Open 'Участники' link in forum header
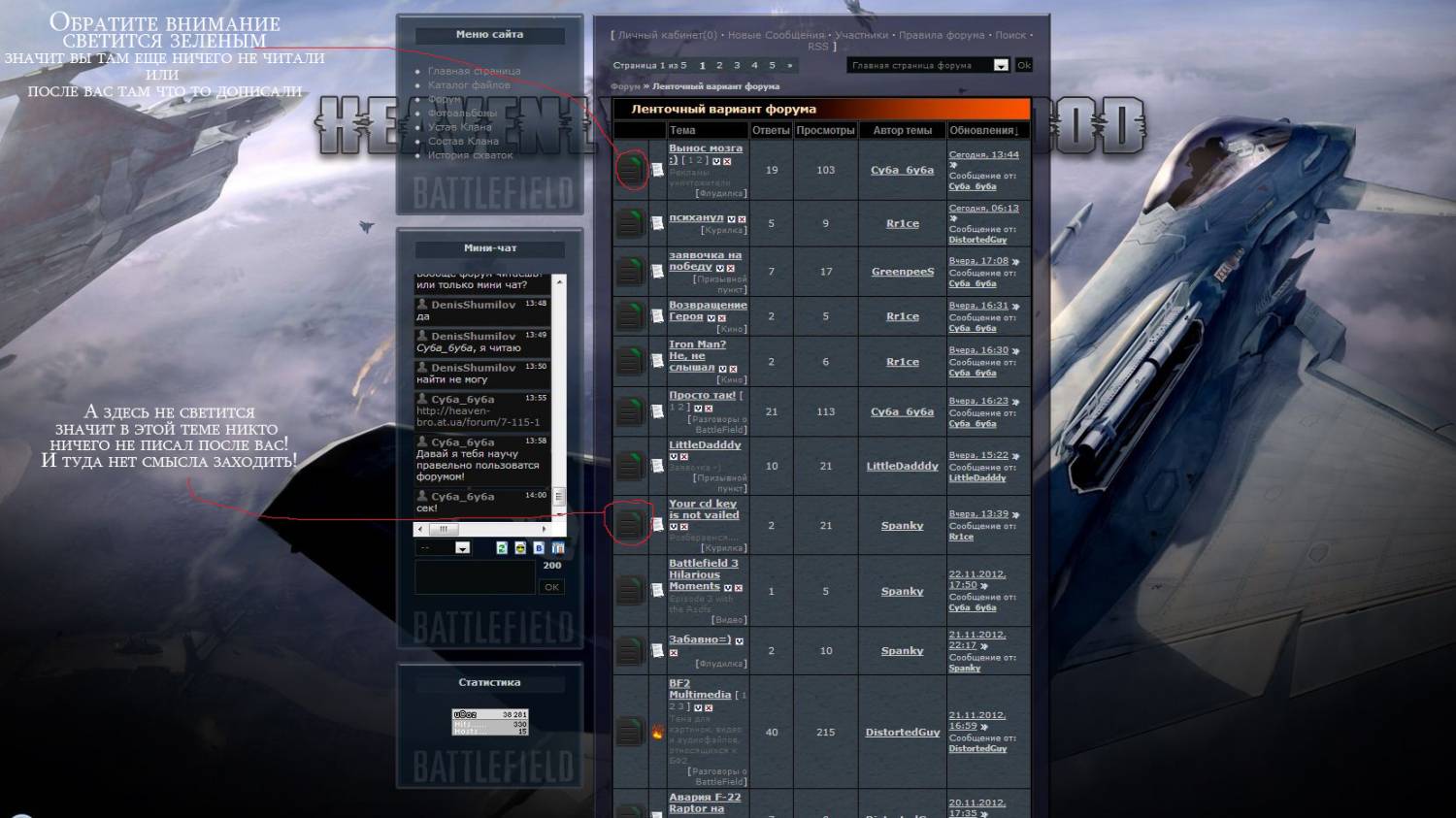Viewport: 1456px width, 818px height. (861, 35)
